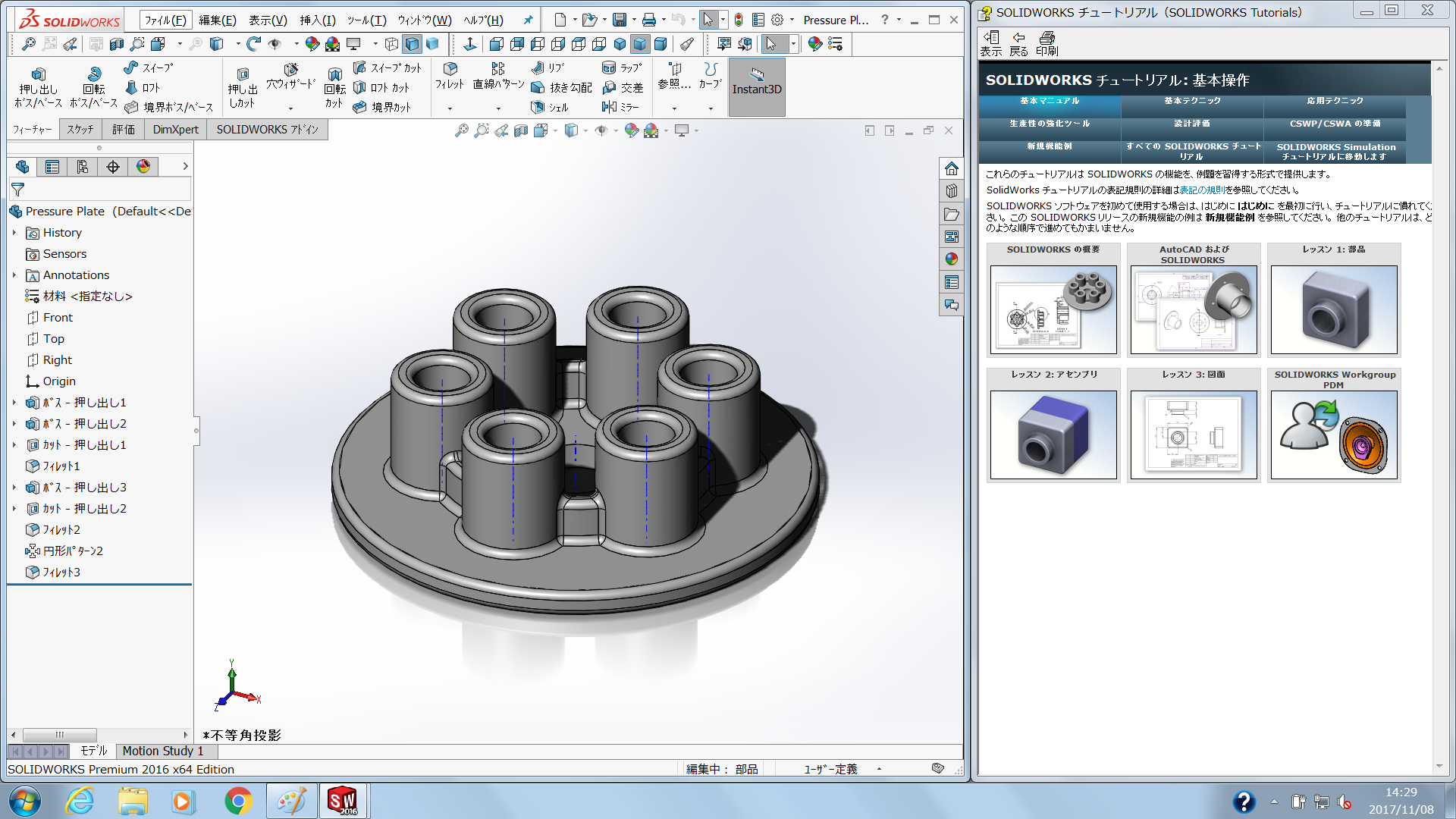
Task: Open Design Library in task pane
Action: (952, 191)
